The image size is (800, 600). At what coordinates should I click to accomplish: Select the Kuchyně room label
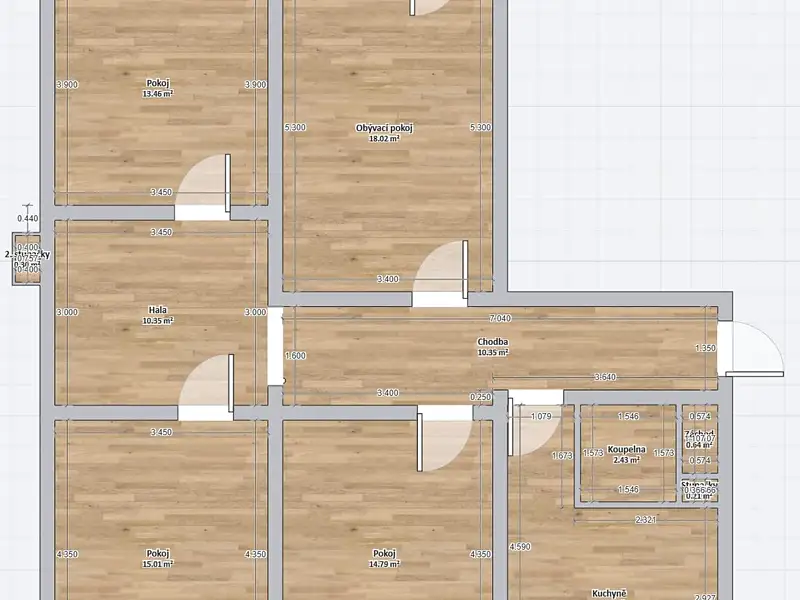pos(609,593)
